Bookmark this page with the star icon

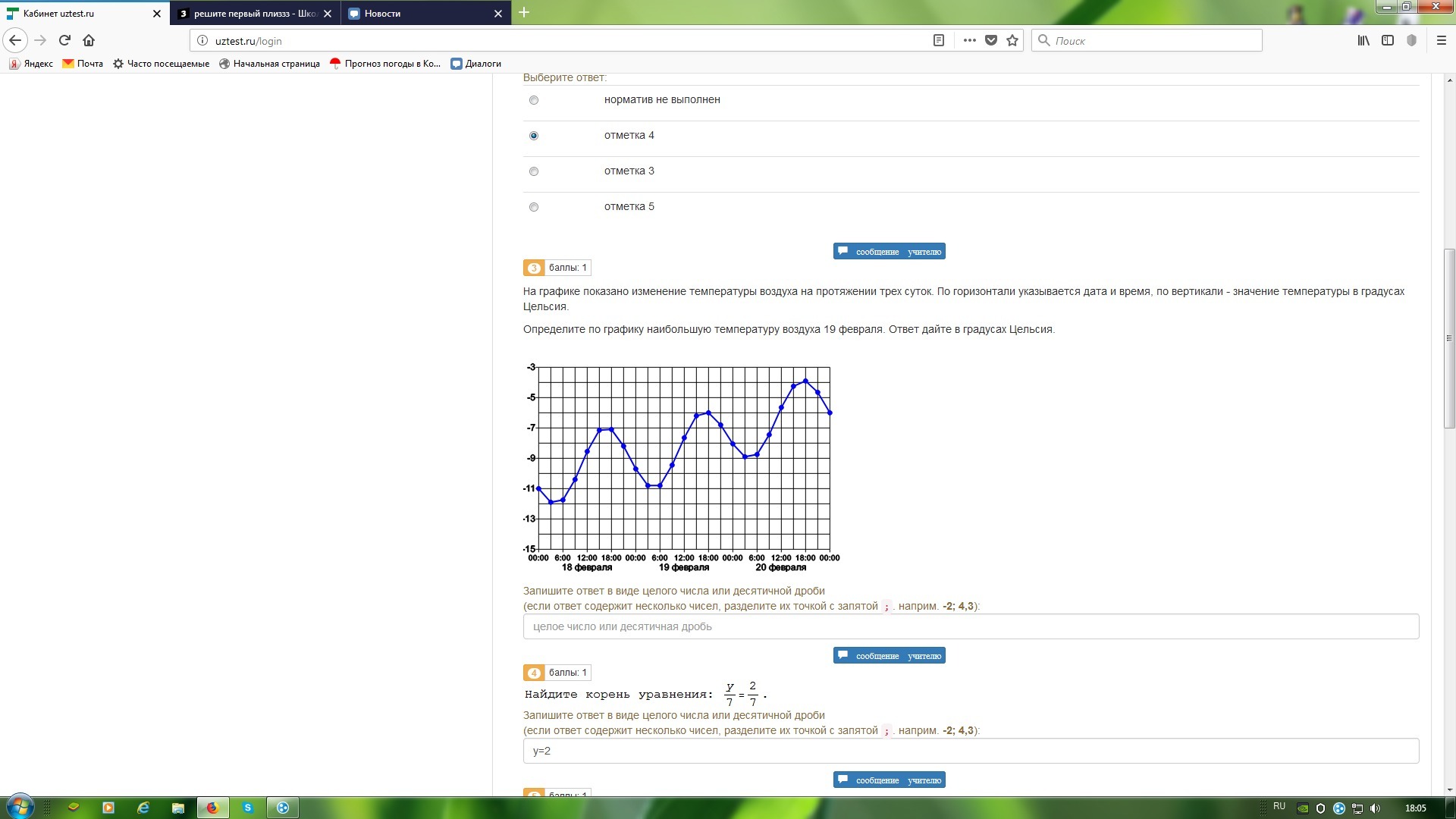pyautogui.click(x=1012, y=40)
